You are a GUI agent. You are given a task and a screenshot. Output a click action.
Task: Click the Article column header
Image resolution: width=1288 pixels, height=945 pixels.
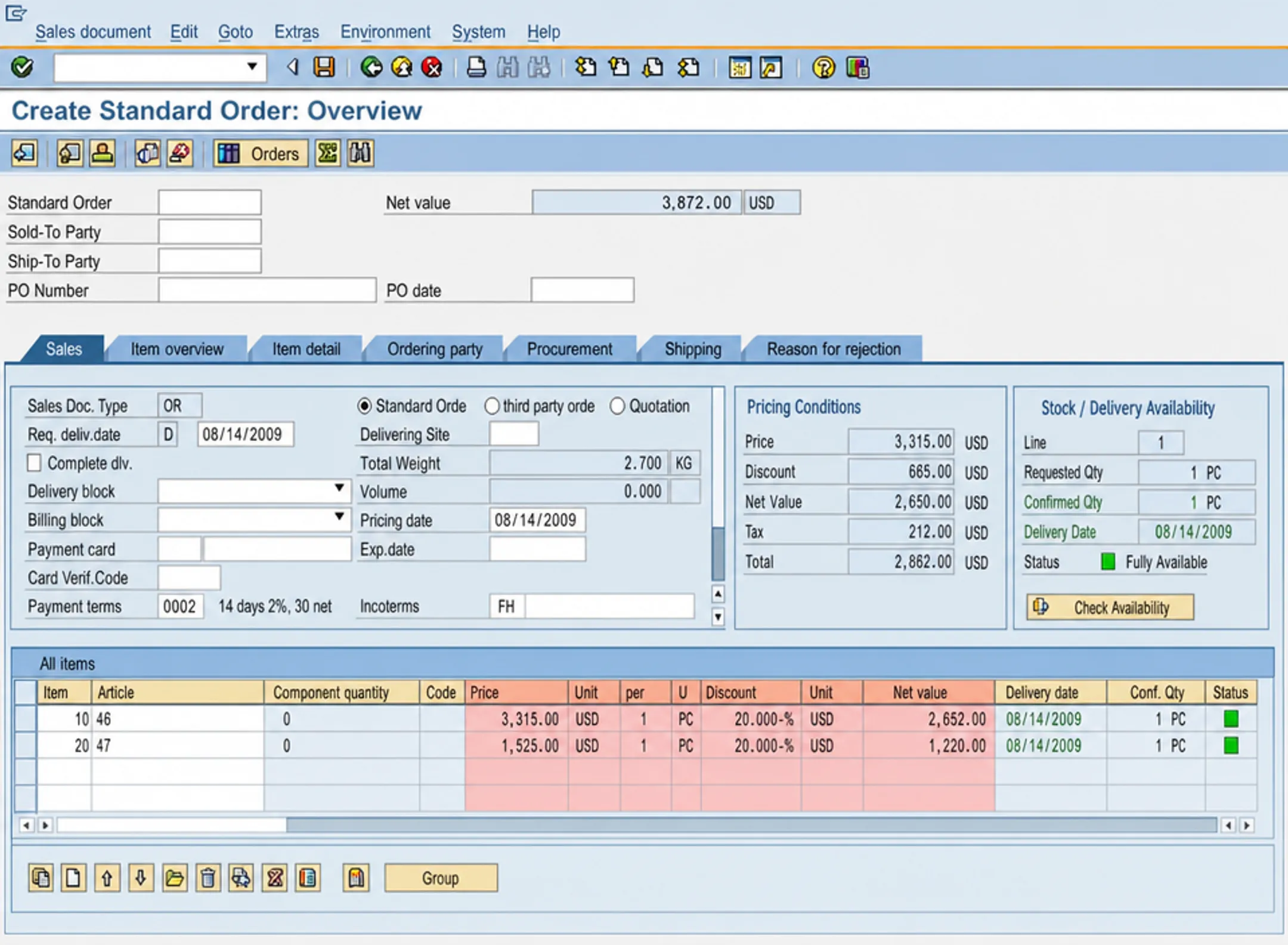tap(177, 692)
